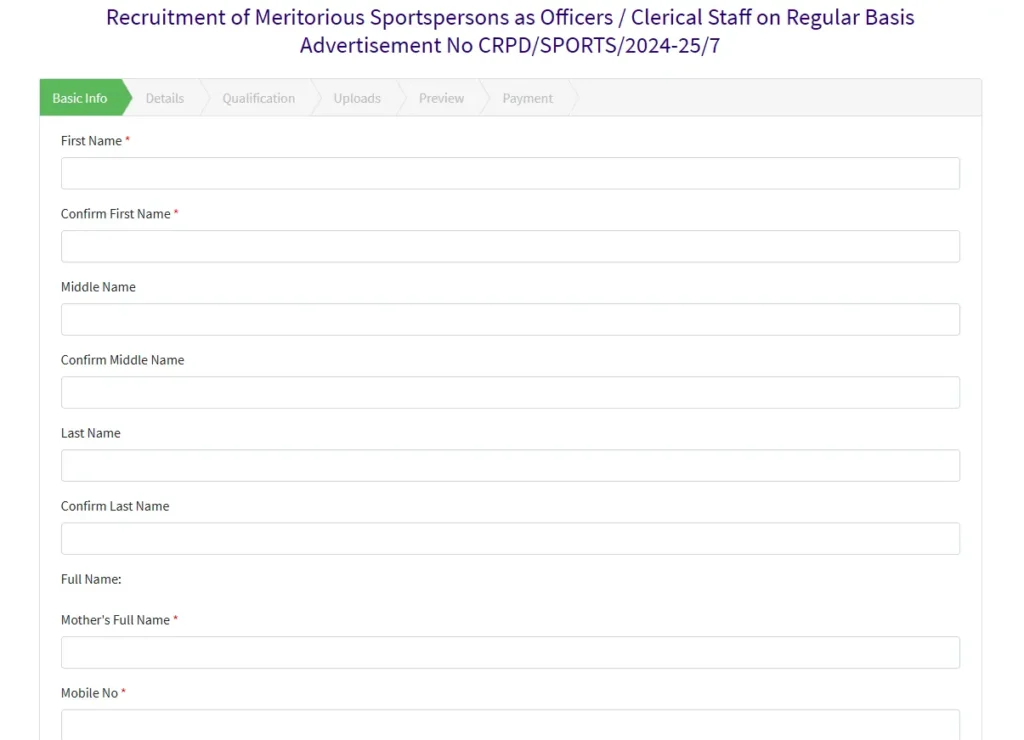Click the Middle Name text box
The image size is (1024, 740).
tap(510, 319)
